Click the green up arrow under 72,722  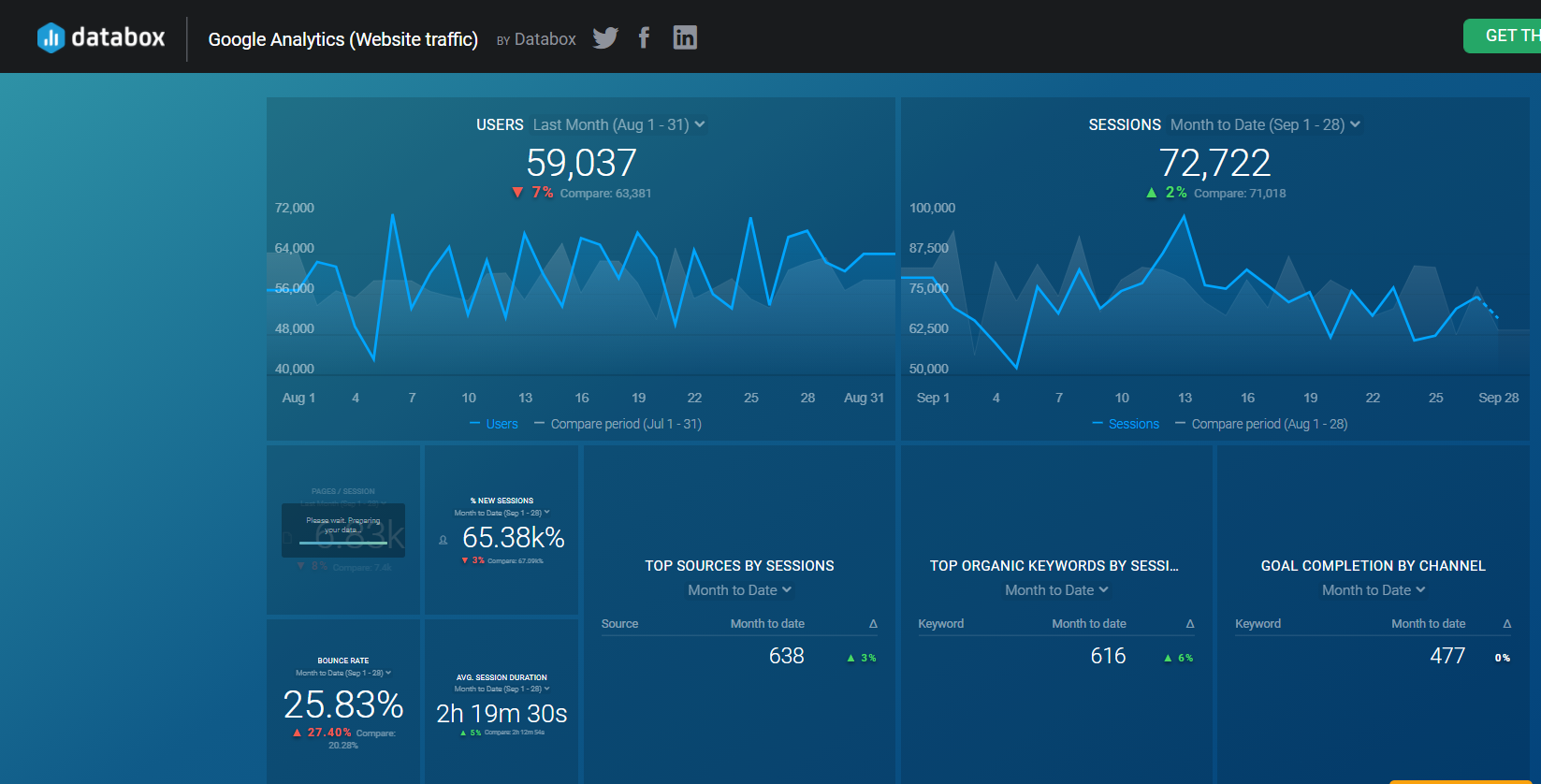(1152, 193)
